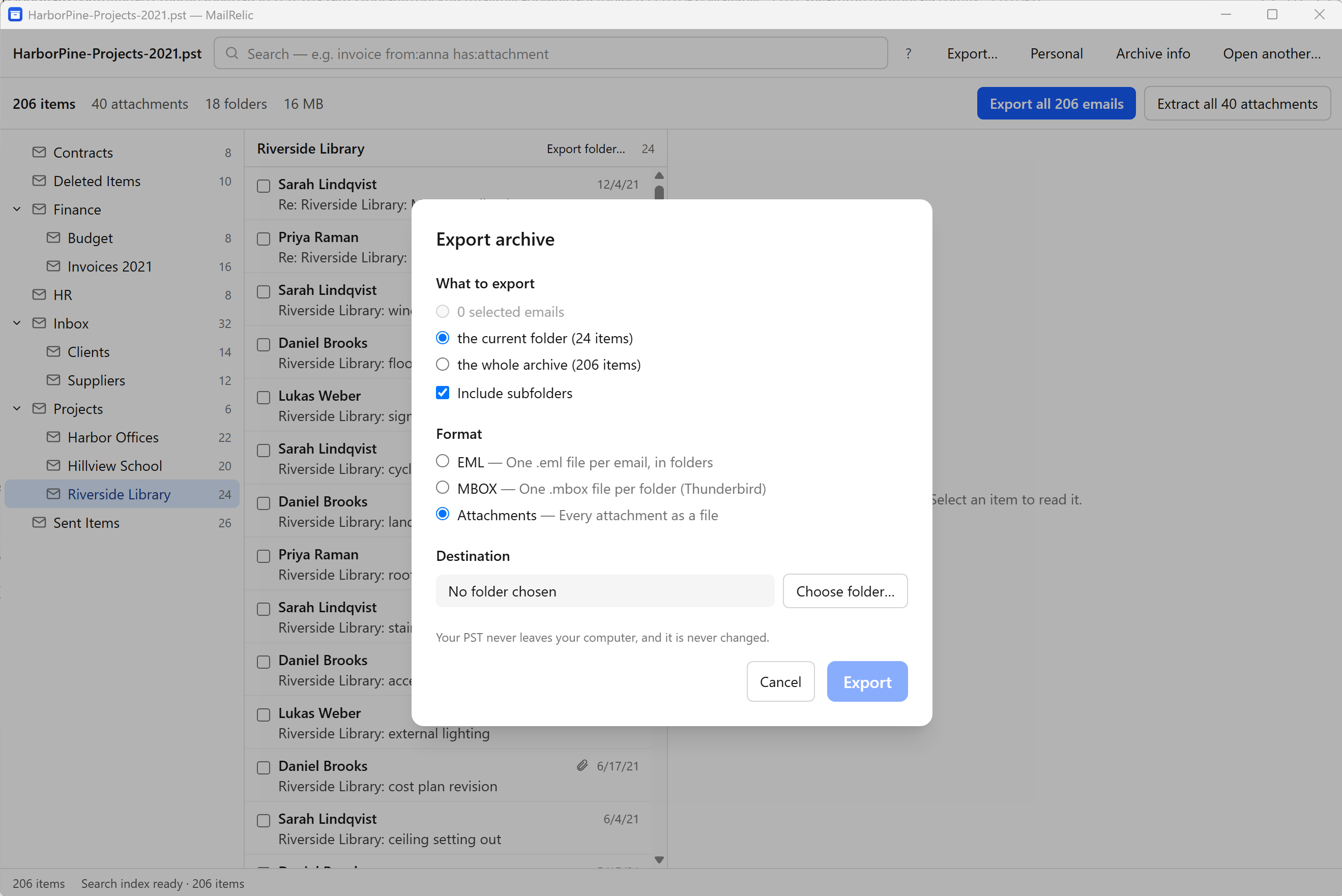Image resolution: width=1342 pixels, height=896 pixels.
Task: Click the Invoices 2021 envelope icon
Action: pos(53,266)
